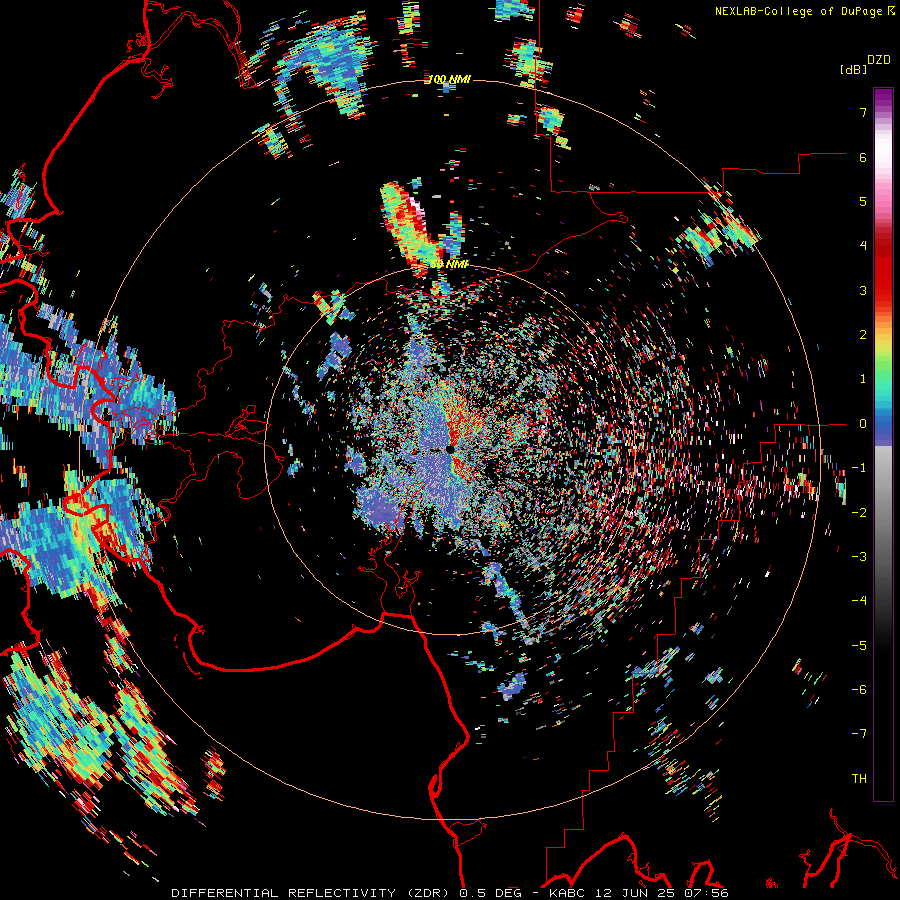Click the -4 tick label on color scale
The image size is (900, 900).
point(859,601)
